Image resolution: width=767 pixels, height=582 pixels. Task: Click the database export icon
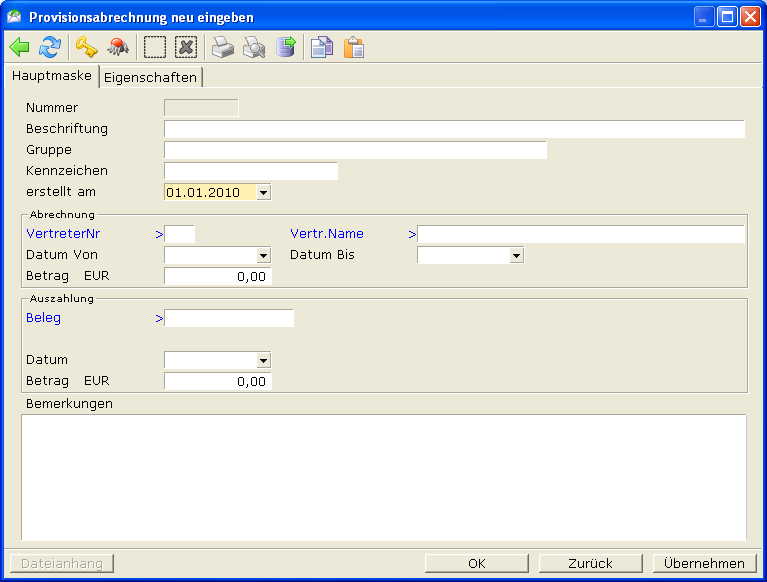pos(285,47)
